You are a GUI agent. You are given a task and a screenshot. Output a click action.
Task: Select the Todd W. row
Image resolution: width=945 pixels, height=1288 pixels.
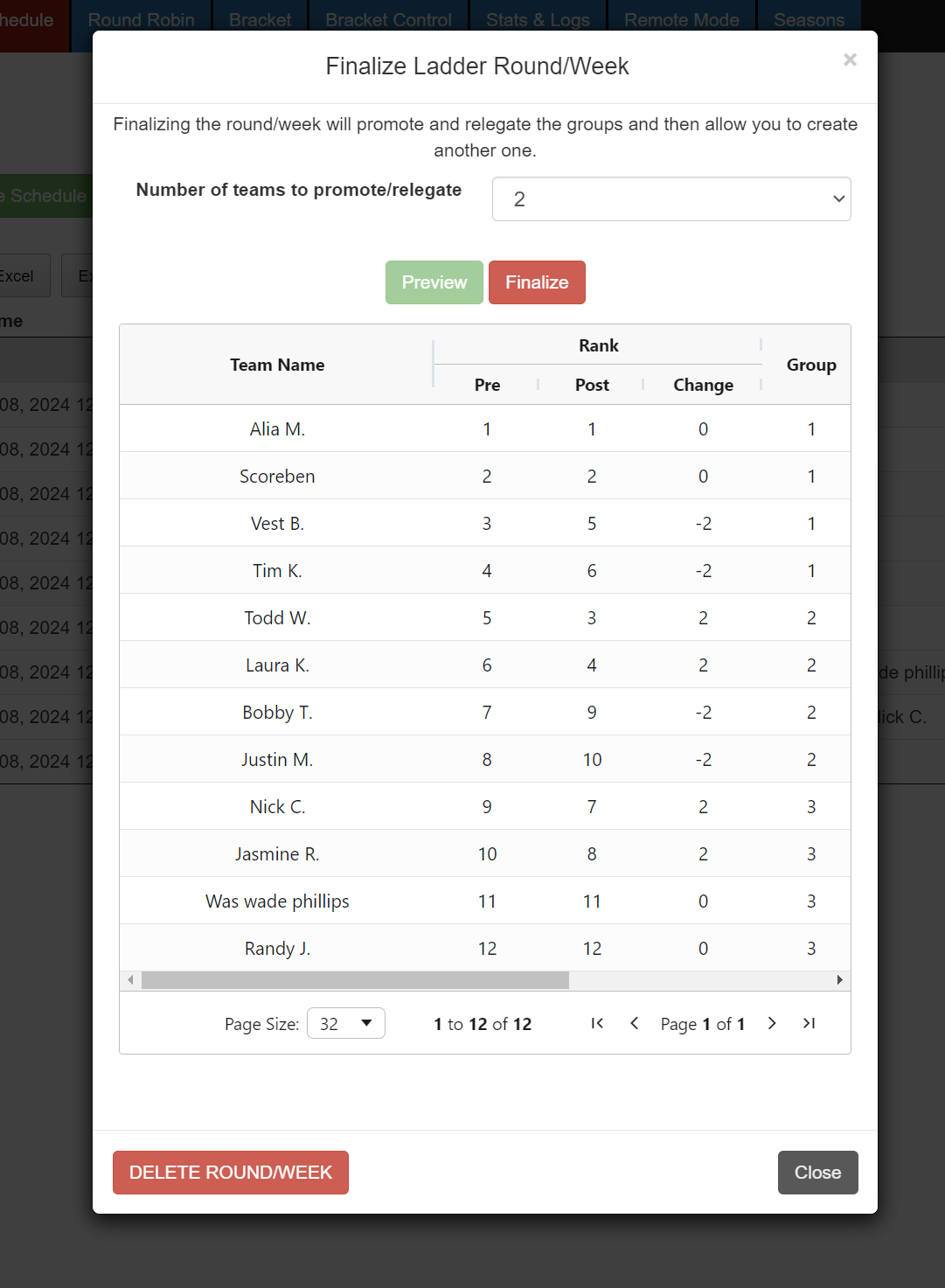click(x=277, y=618)
